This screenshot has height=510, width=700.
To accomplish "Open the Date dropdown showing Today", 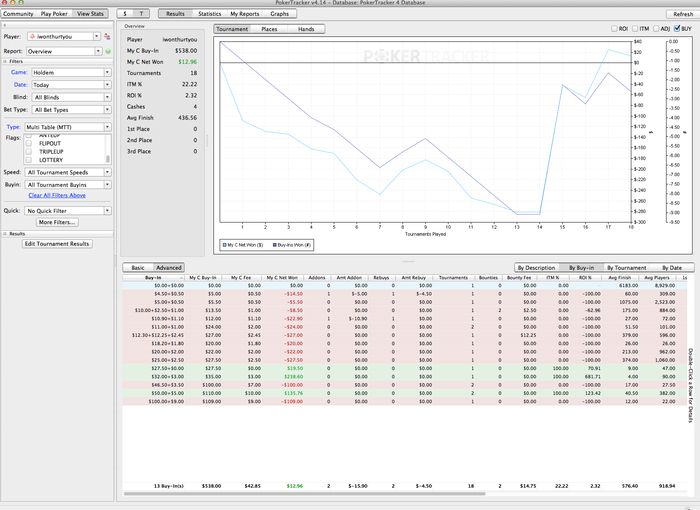I will pyautogui.click(x=70, y=85).
